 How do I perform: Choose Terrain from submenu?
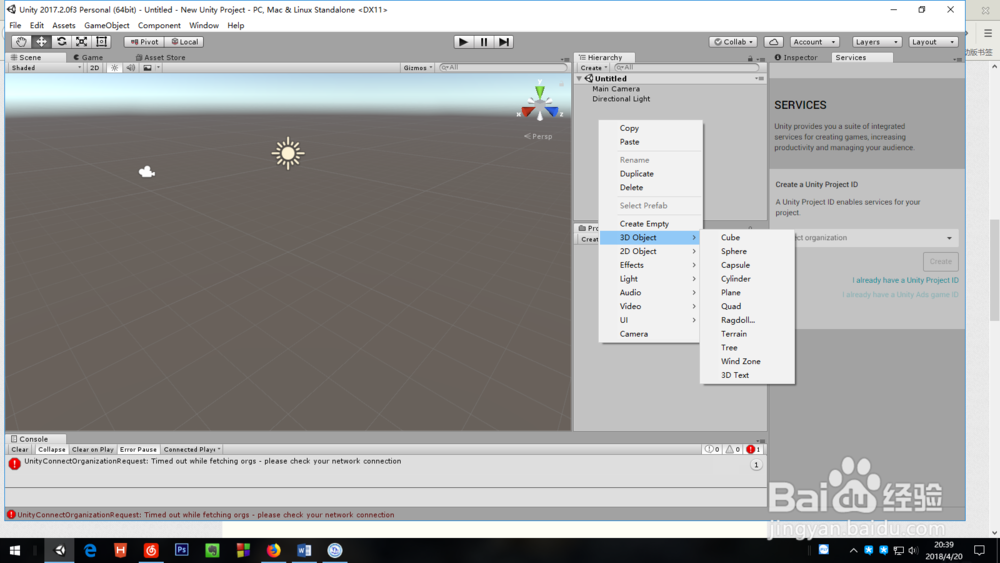747,333
